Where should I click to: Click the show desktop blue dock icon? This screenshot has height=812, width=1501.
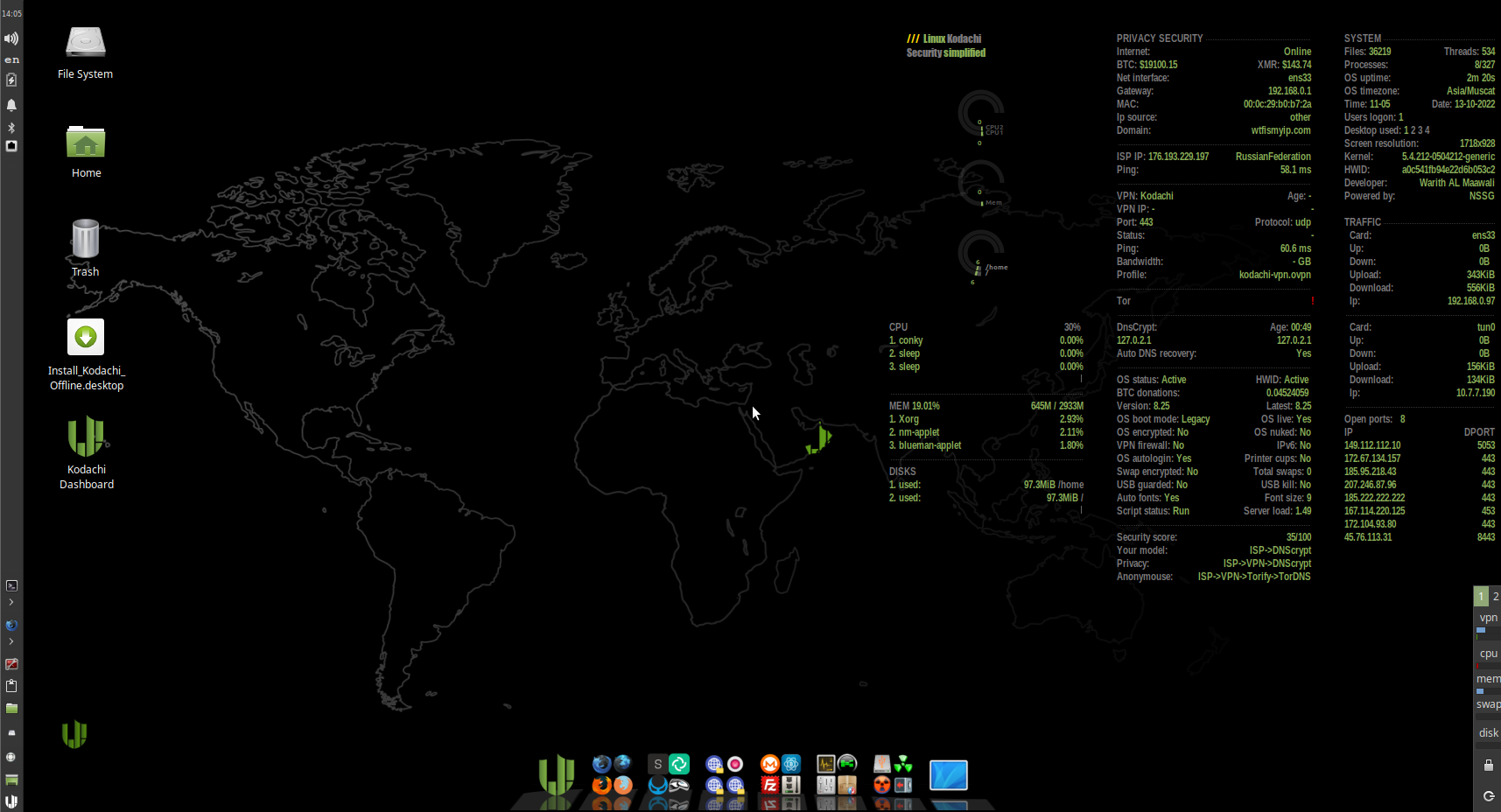[948, 775]
